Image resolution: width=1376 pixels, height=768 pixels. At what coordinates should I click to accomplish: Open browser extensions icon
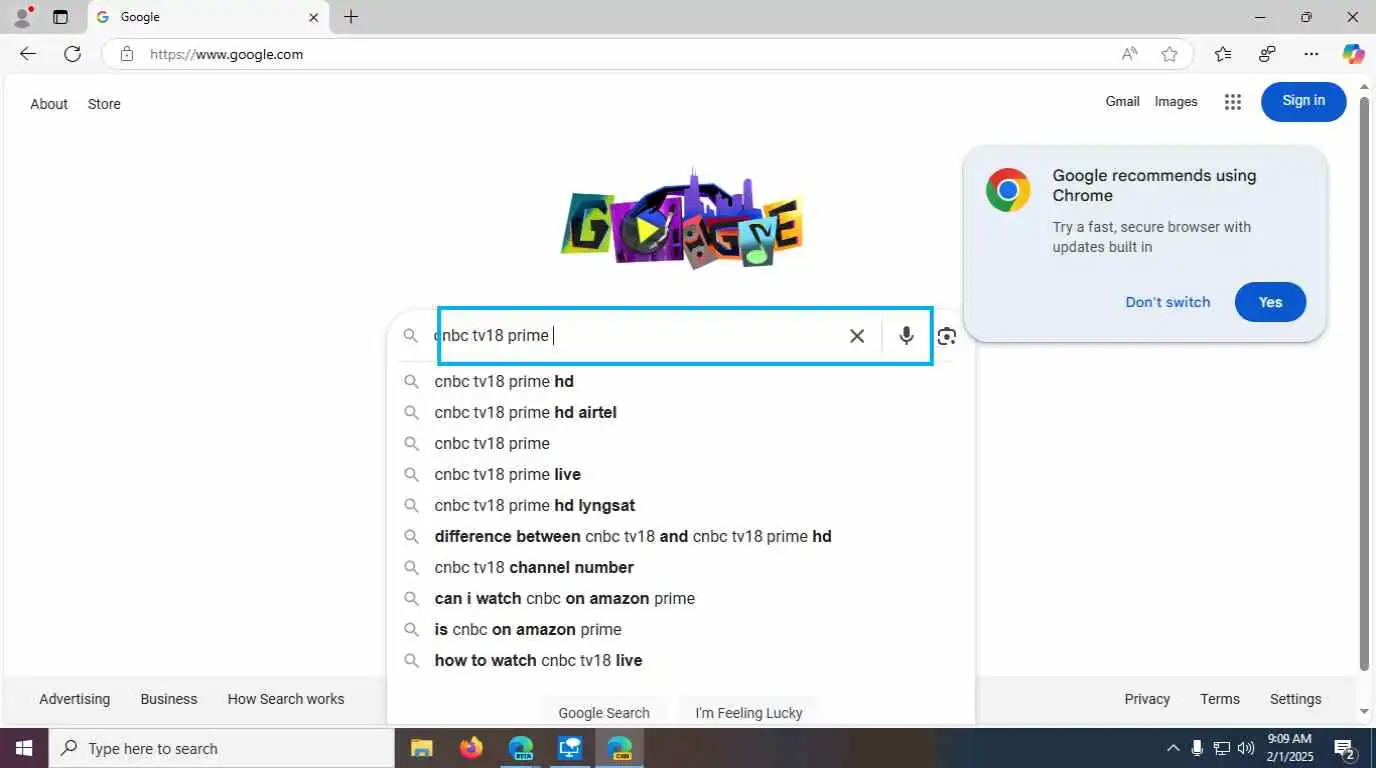tap(1267, 54)
